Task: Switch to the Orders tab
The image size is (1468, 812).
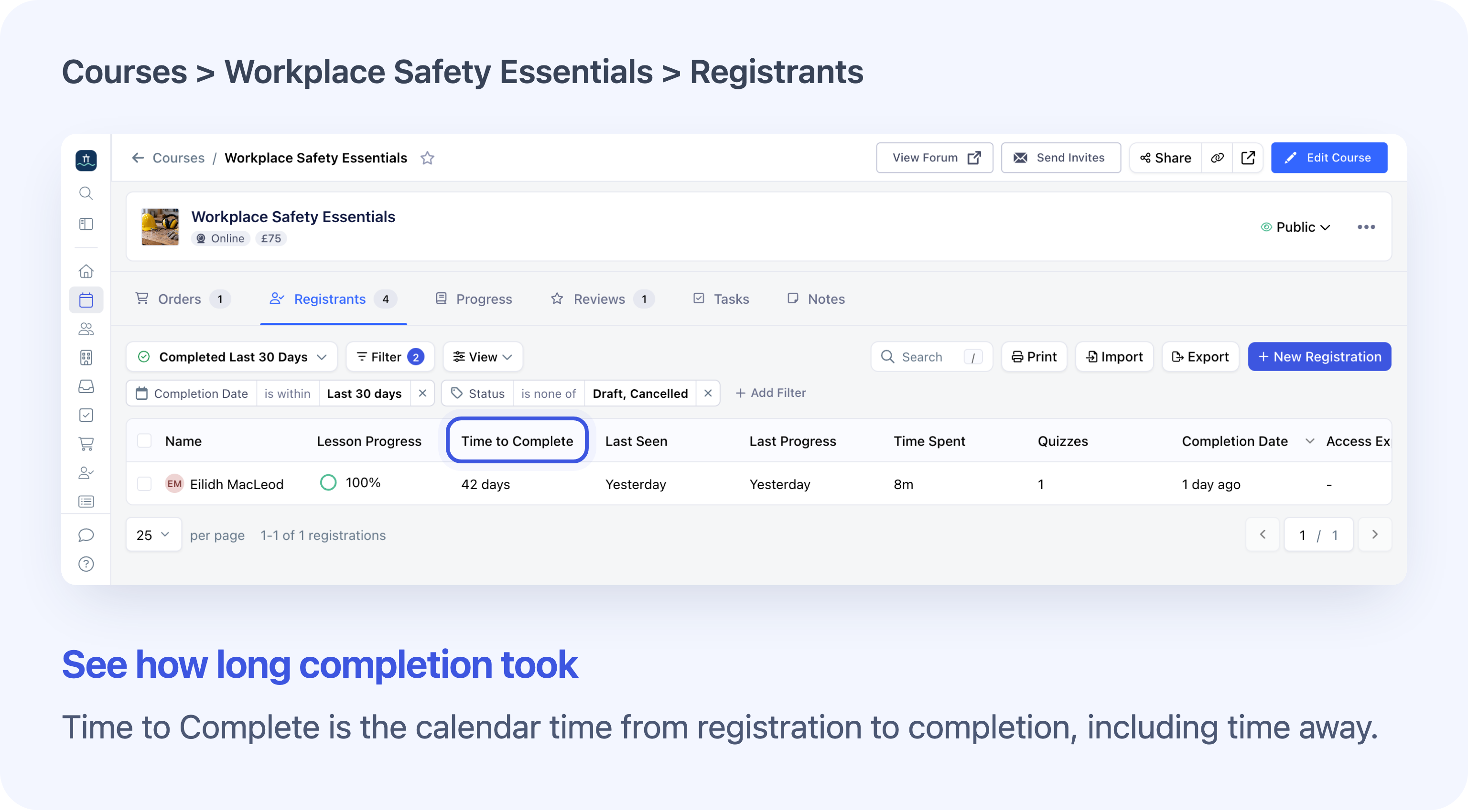Action: pyautogui.click(x=183, y=299)
